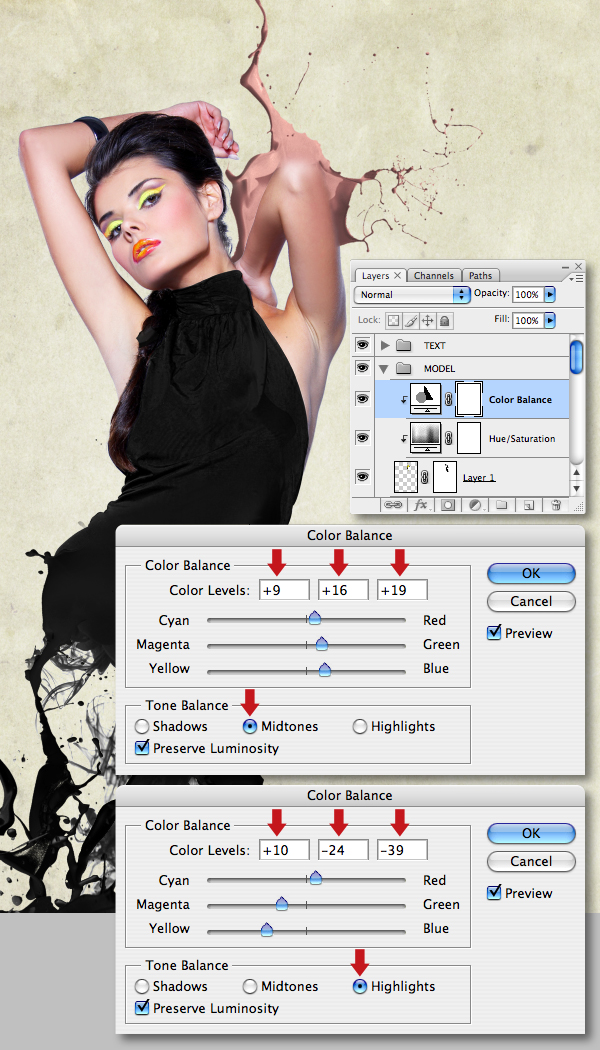Image resolution: width=600 pixels, height=1050 pixels.
Task: Open the fx layer style menu
Action: tap(421, 505)
